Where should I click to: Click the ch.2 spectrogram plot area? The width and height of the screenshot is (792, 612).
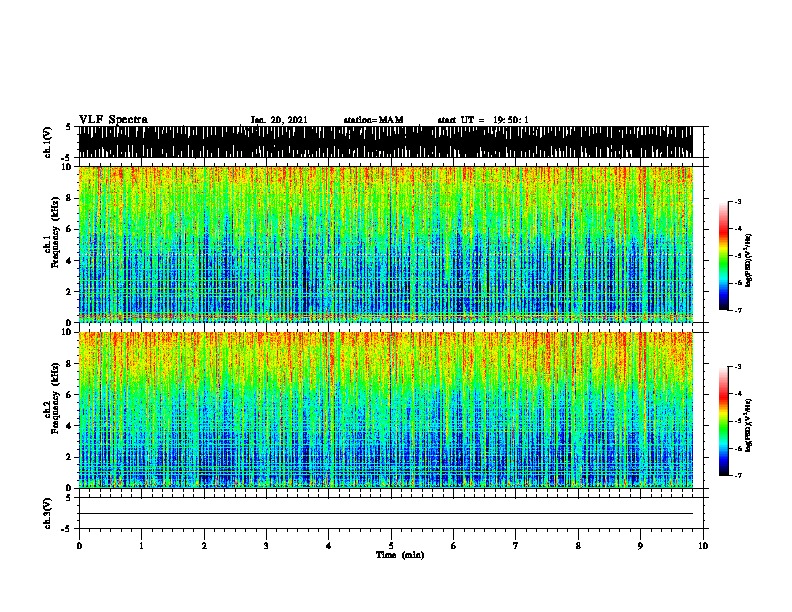(x=385, y=410)
